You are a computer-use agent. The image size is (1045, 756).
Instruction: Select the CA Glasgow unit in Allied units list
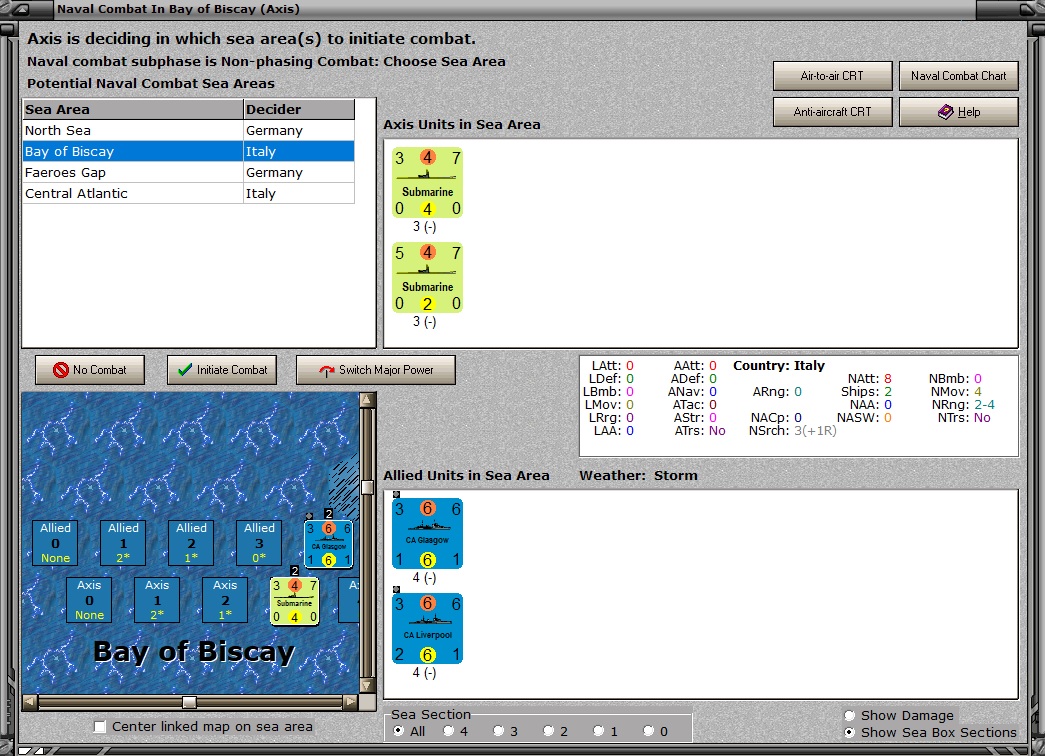(427, 533)
